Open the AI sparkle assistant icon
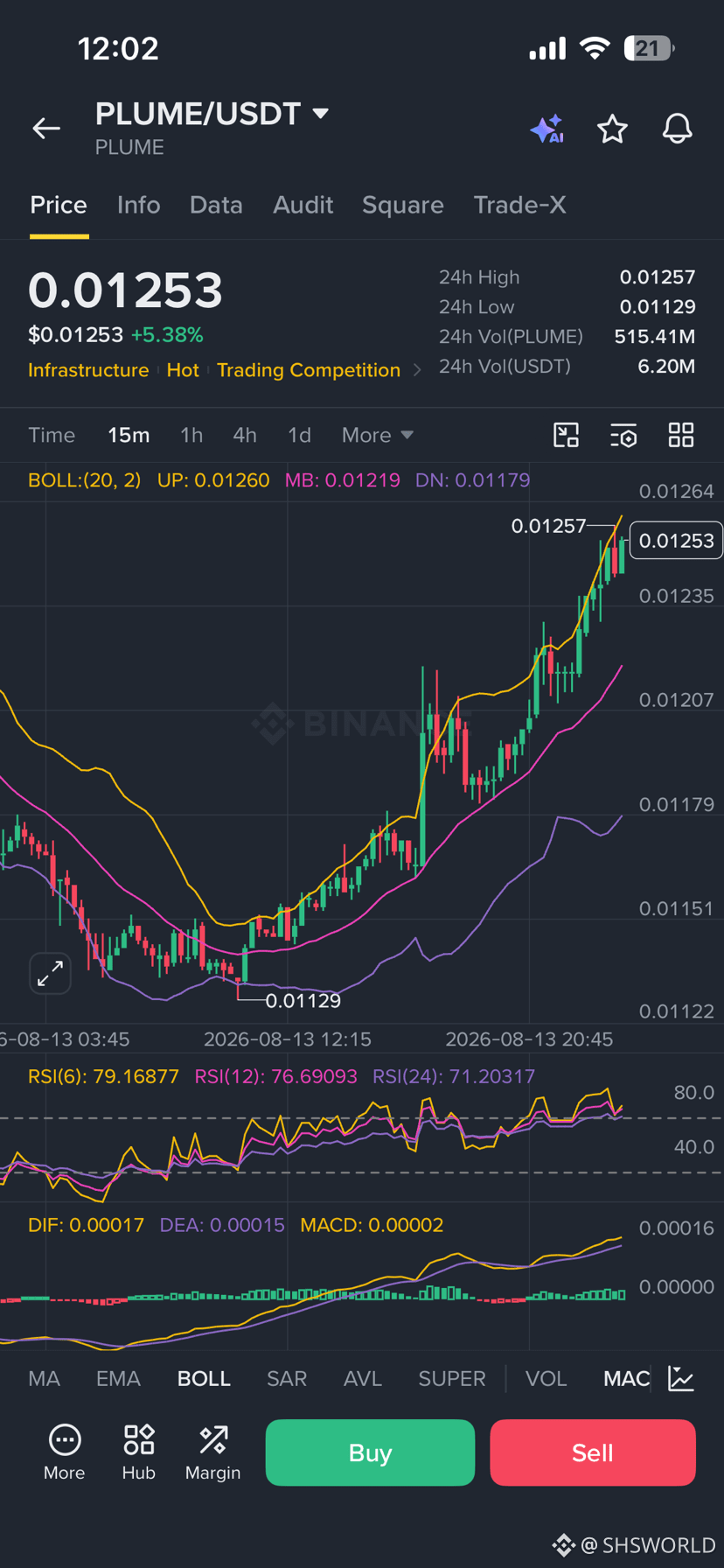This screenshot has width=724, height=1568. point(547,129)
